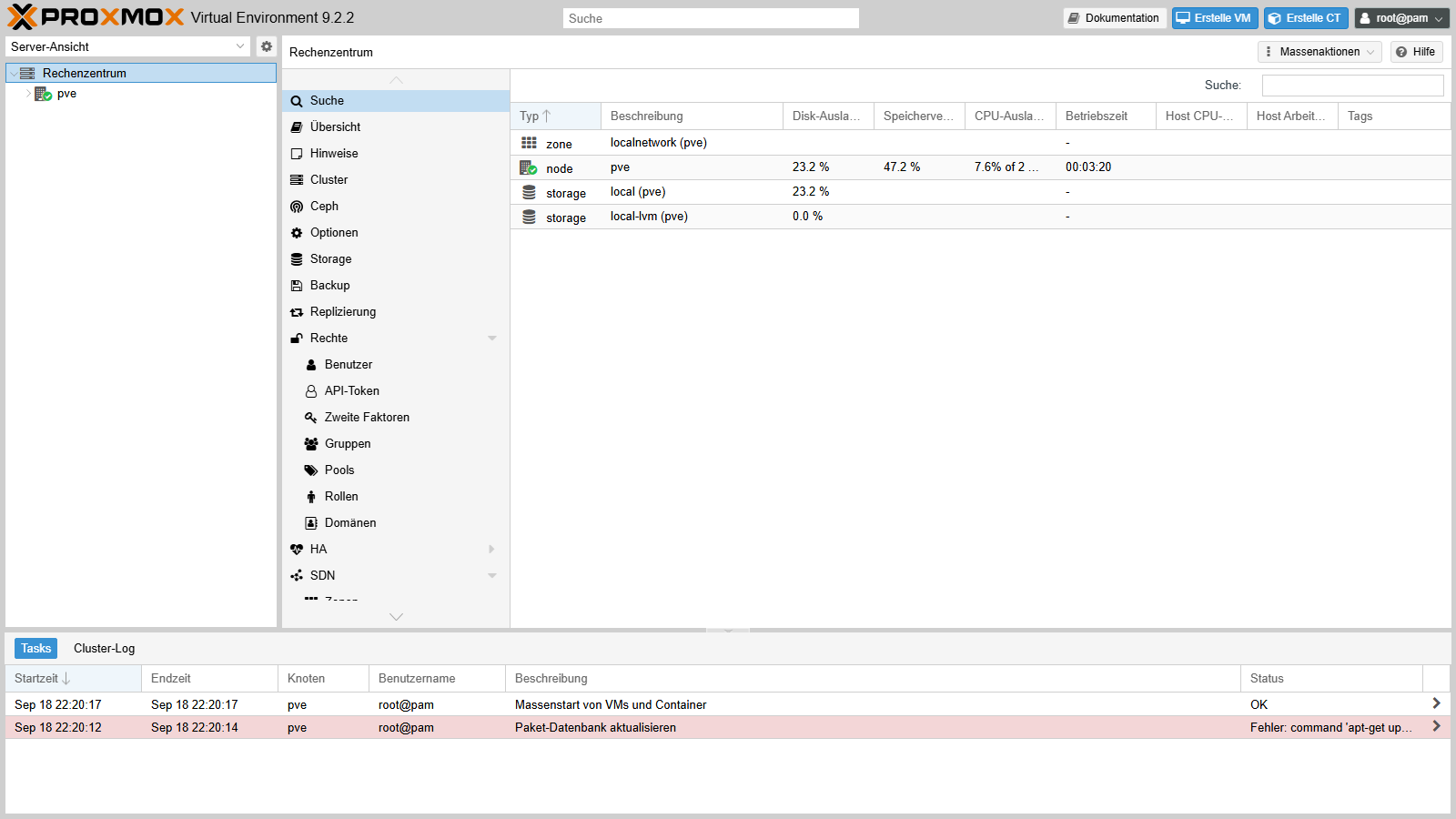Click the Gruppen users icon
Viewport: 1456px width, 819px height.
(x=311, y=444)
